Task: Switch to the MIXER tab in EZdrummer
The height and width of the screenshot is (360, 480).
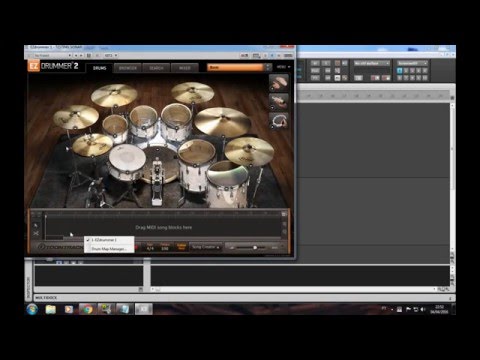Action: pos(185,68)
